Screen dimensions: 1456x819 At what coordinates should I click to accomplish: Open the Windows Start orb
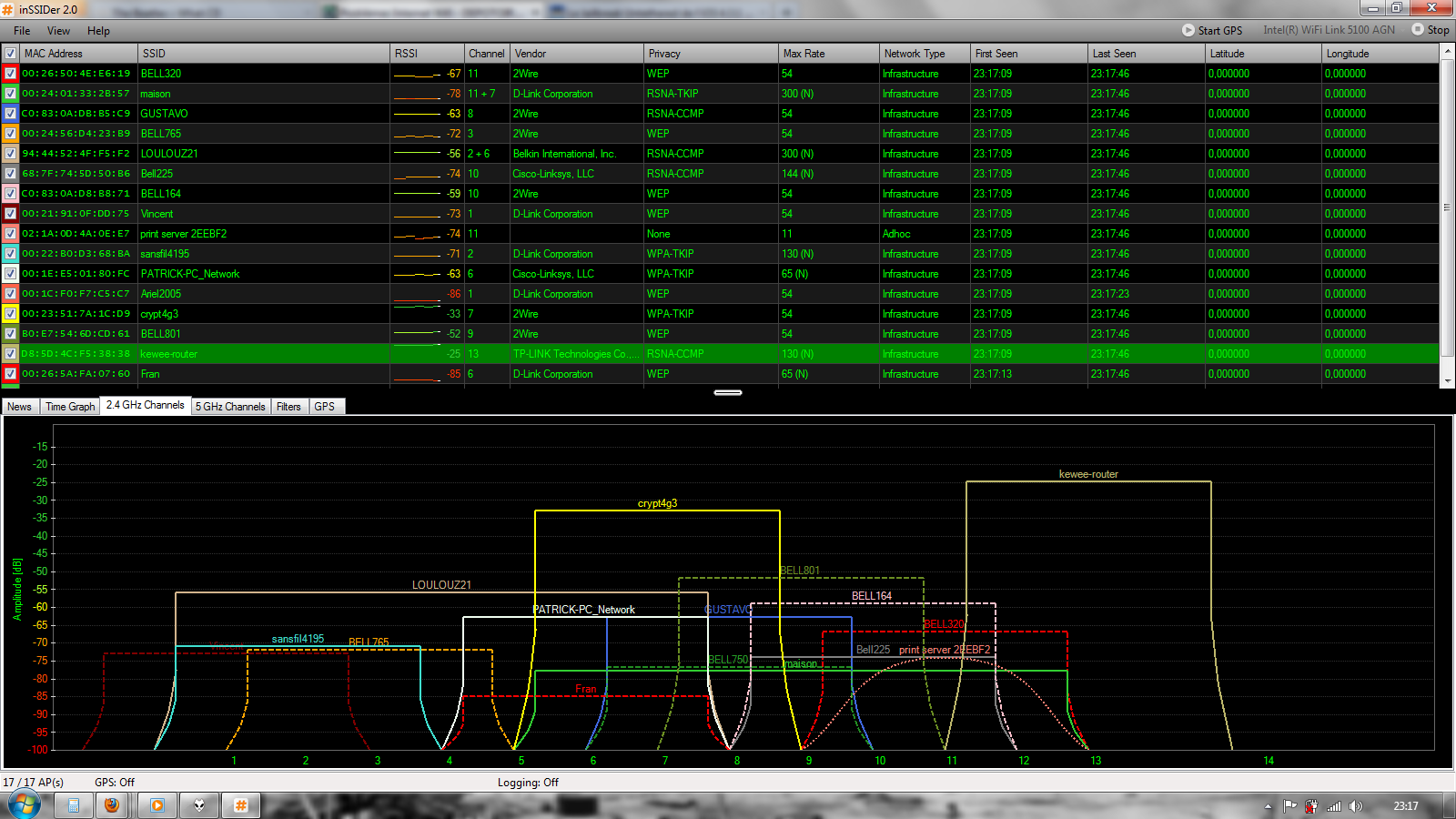[x=24, y=804]
